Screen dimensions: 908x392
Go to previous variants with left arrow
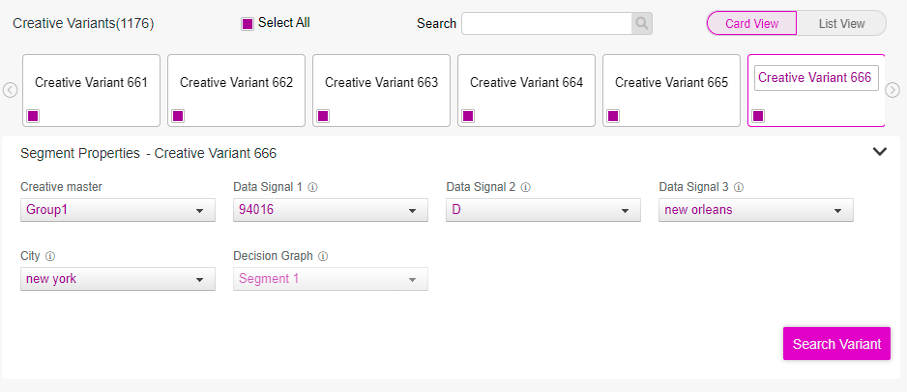(10, 90)
